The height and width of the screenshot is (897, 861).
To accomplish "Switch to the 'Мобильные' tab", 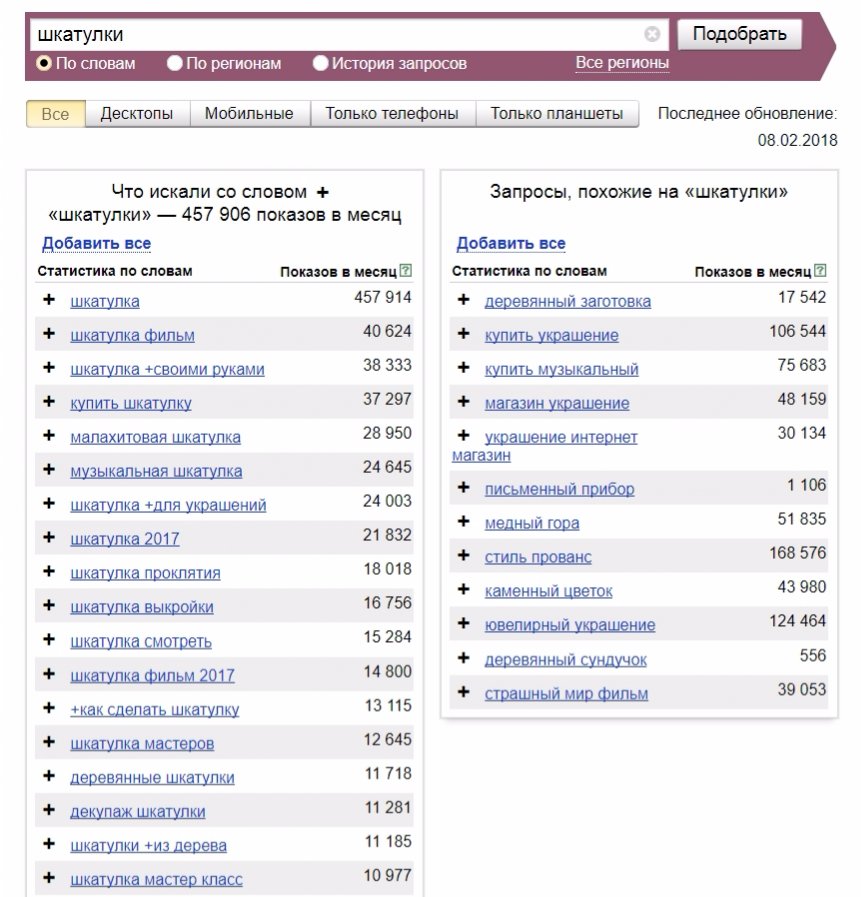I will pyautogui.click(x=249, y=114).
